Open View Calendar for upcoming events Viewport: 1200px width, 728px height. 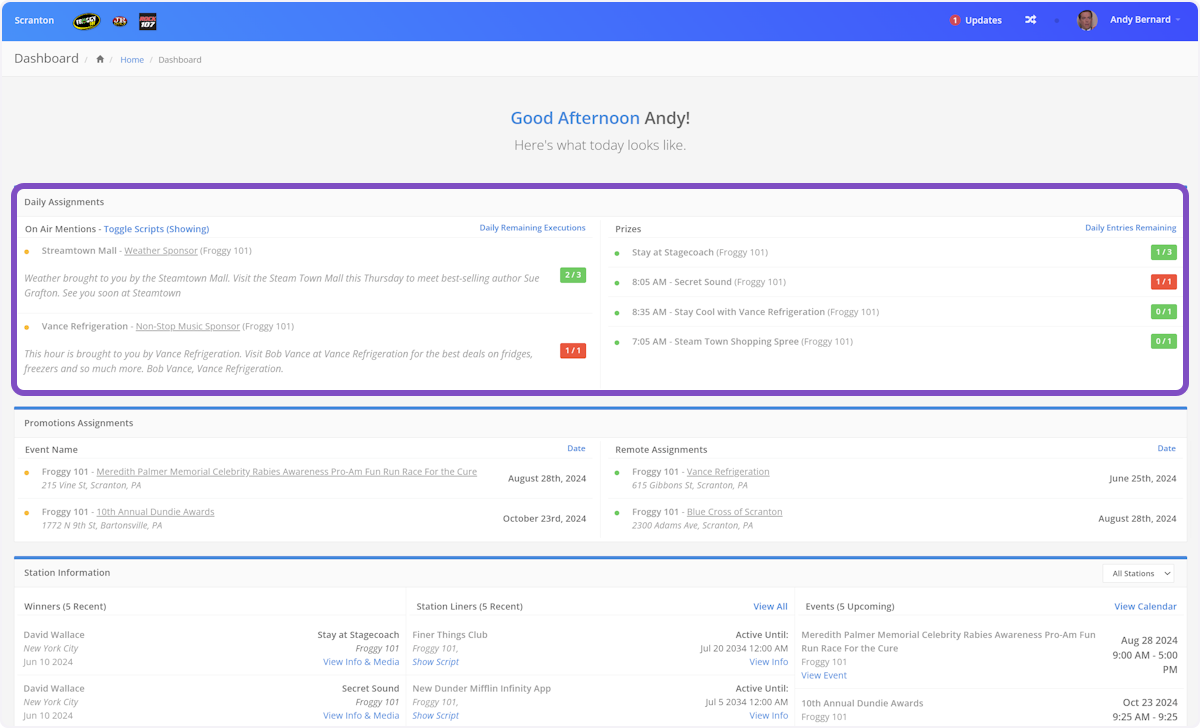(x=1145, y=607)
